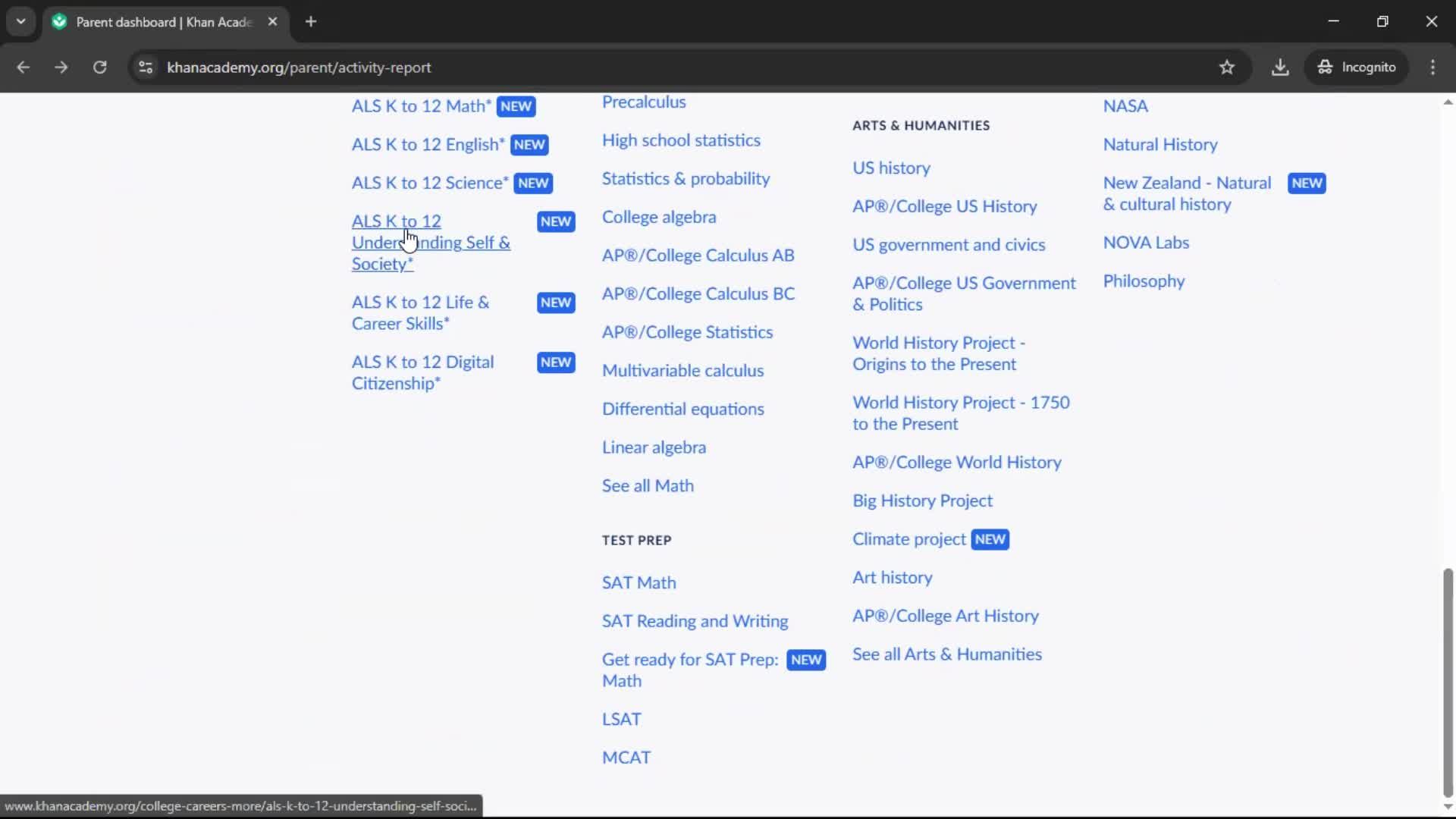The height and width of the screenshot is (819, 1456).
Task: Select College algebra link
Action: tap(659, 218)
